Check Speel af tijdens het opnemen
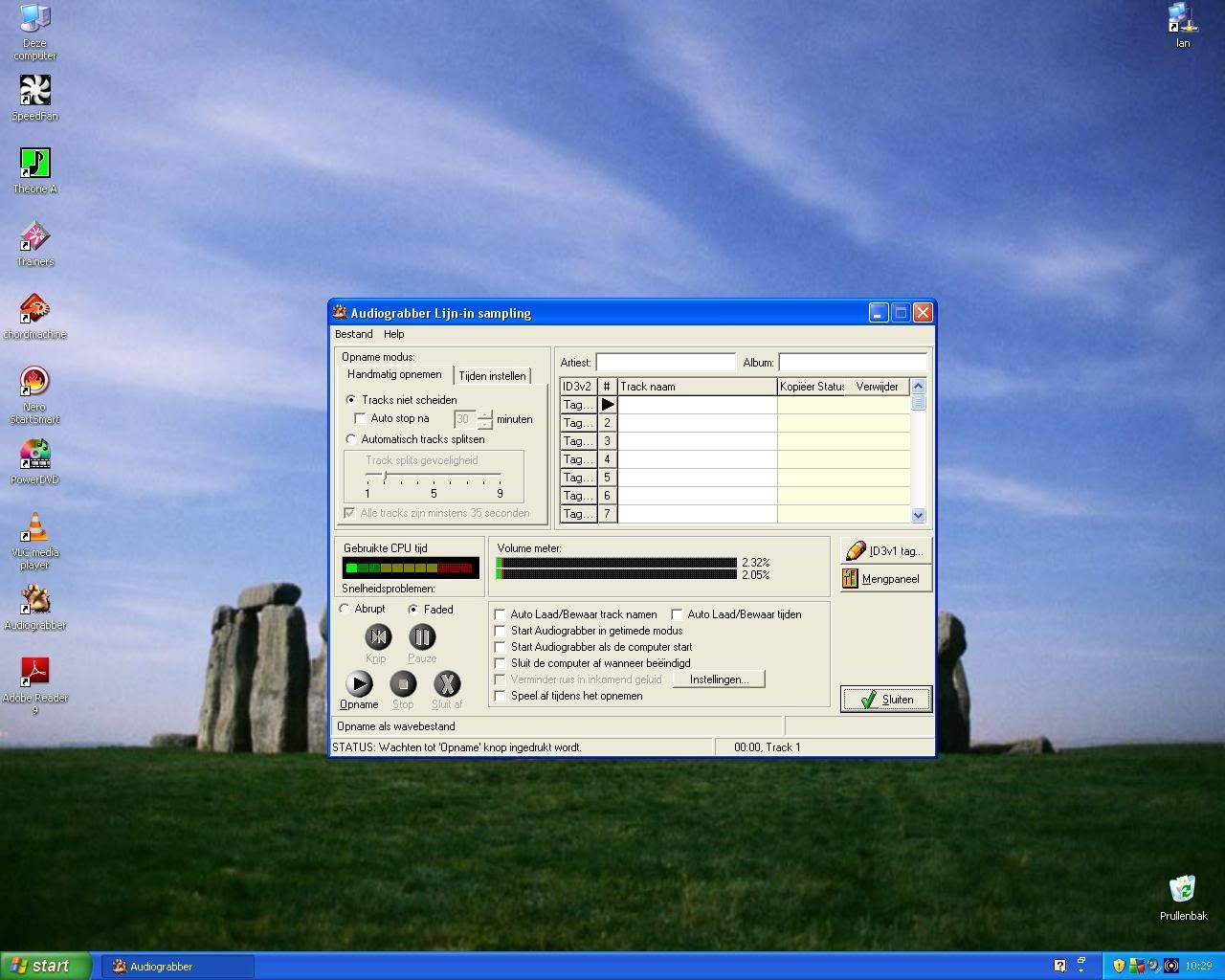The image size is (1225, 980). pyautogui.click(x=500, y=696)
